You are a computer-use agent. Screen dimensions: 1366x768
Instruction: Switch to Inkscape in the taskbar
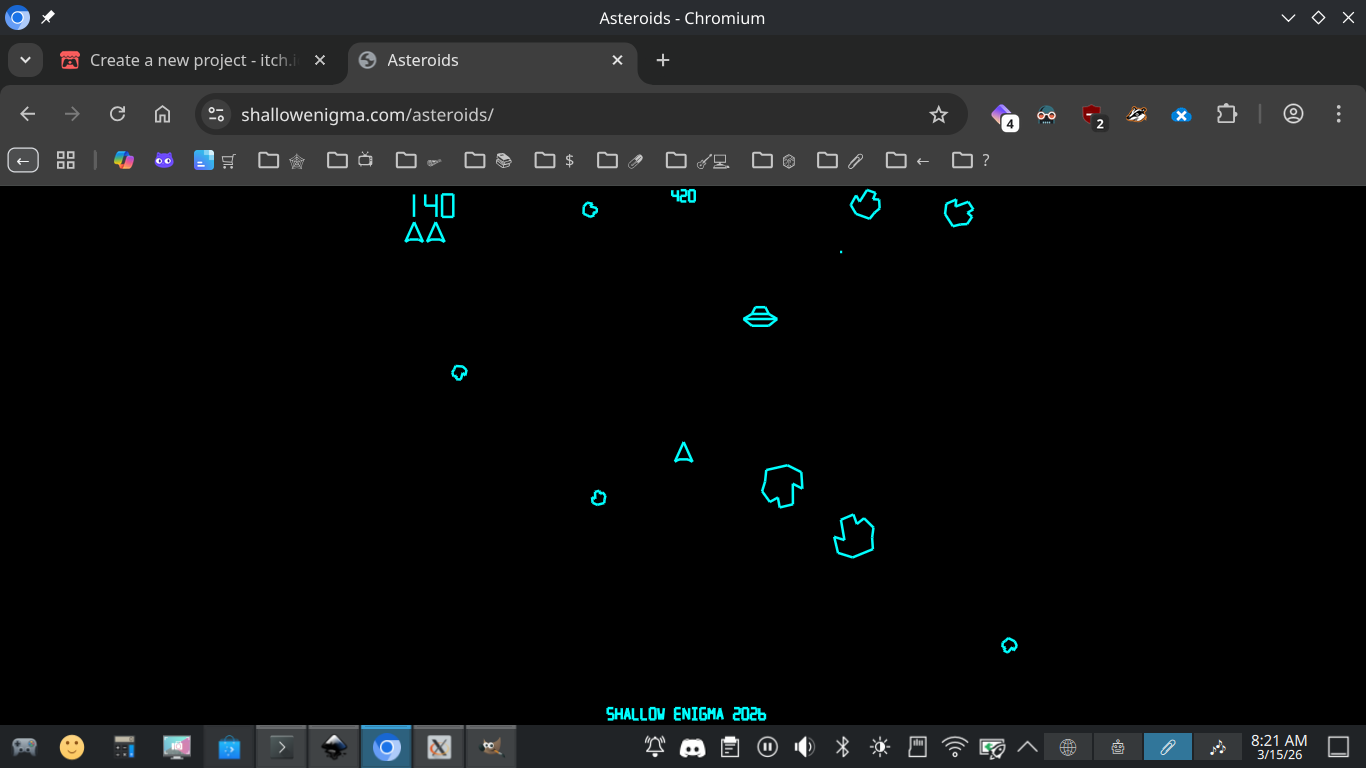(334, 747)
